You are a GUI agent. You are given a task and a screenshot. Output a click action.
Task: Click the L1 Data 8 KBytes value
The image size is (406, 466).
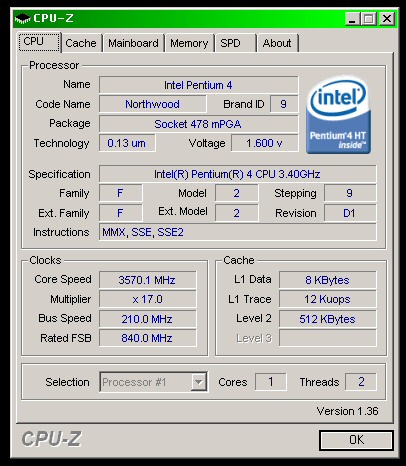327,280
